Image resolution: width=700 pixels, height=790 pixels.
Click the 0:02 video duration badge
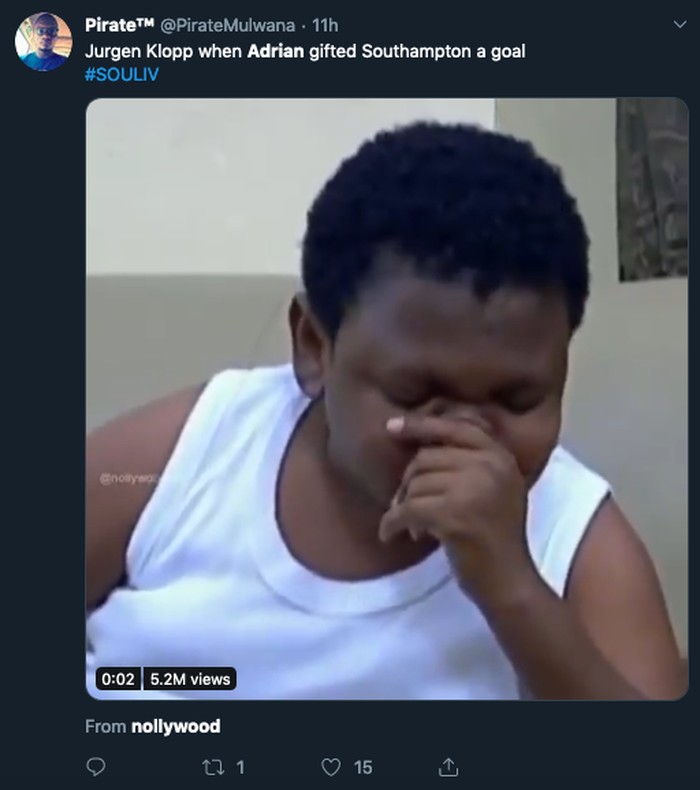(118, 679)
